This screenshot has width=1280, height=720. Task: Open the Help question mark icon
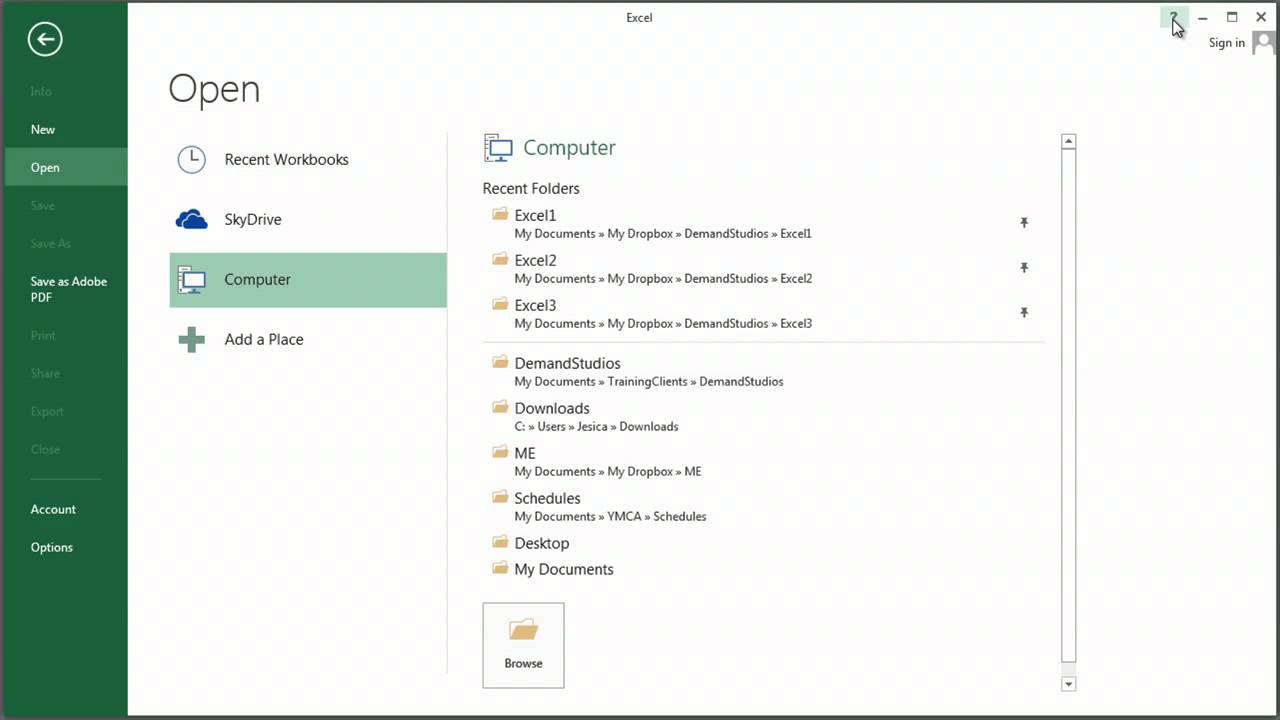click(x=1174, y=17)
